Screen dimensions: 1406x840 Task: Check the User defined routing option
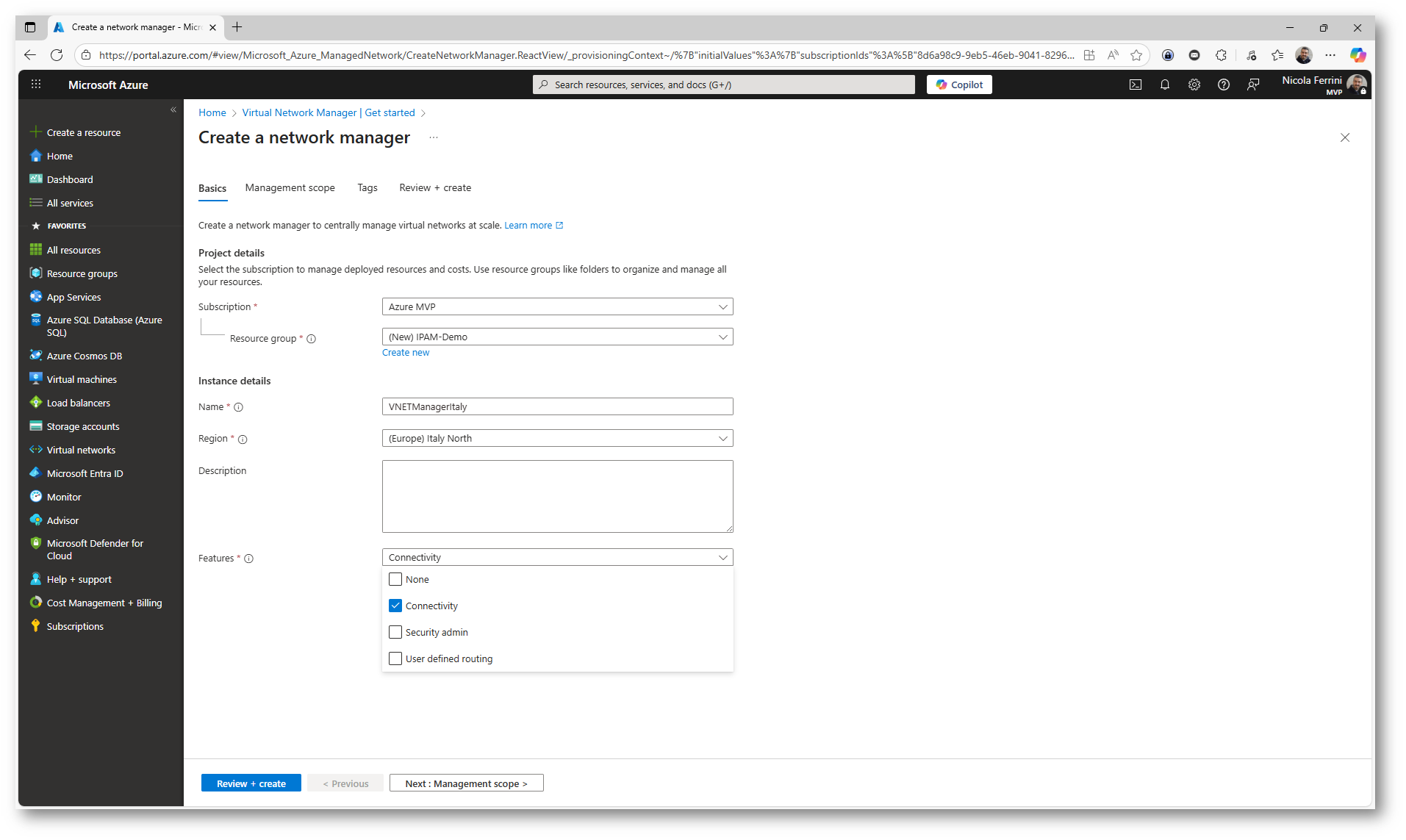[x=395, y=658]
